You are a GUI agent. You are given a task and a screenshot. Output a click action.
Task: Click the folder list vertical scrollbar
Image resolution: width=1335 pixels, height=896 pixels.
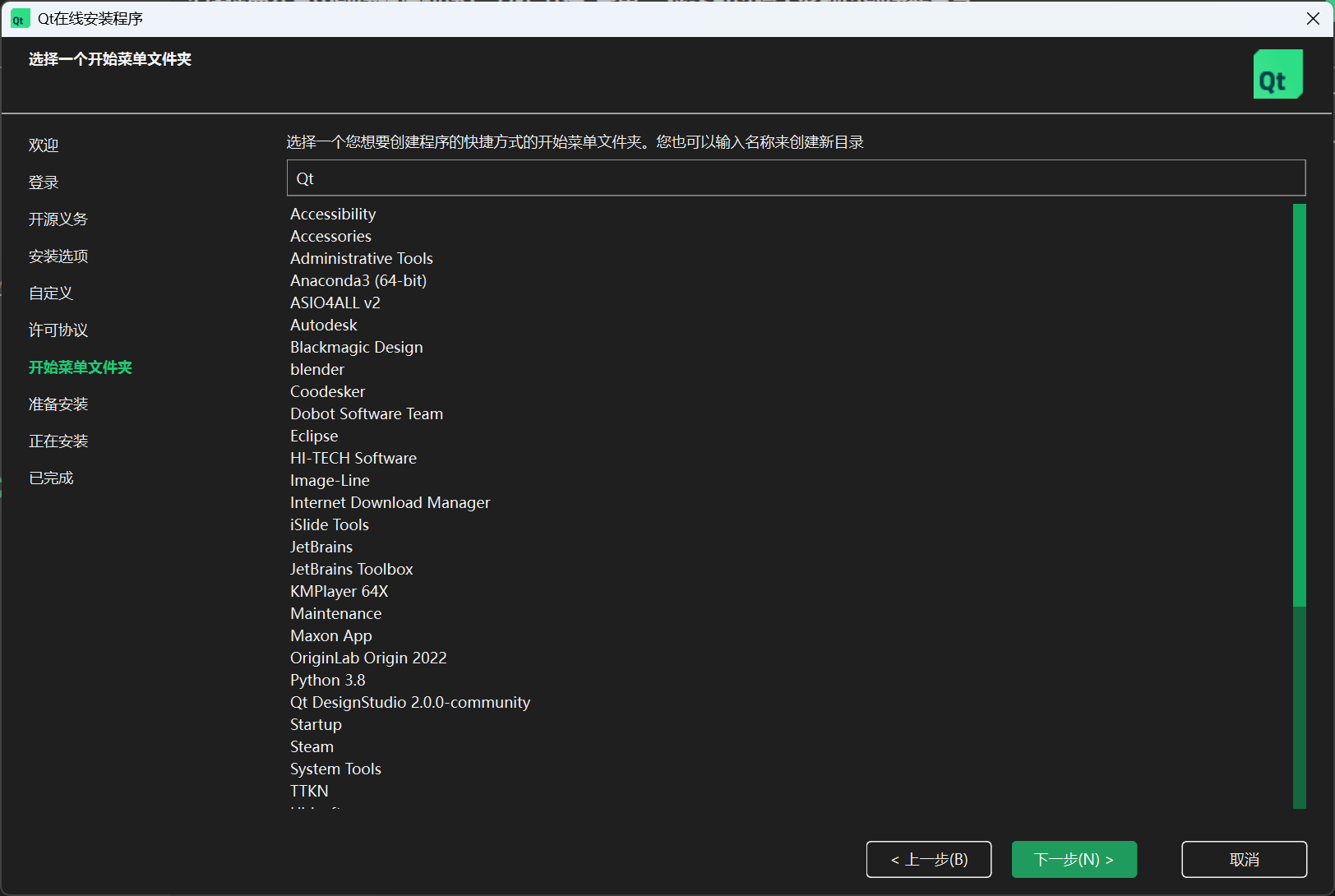(x=1299, y=506)
